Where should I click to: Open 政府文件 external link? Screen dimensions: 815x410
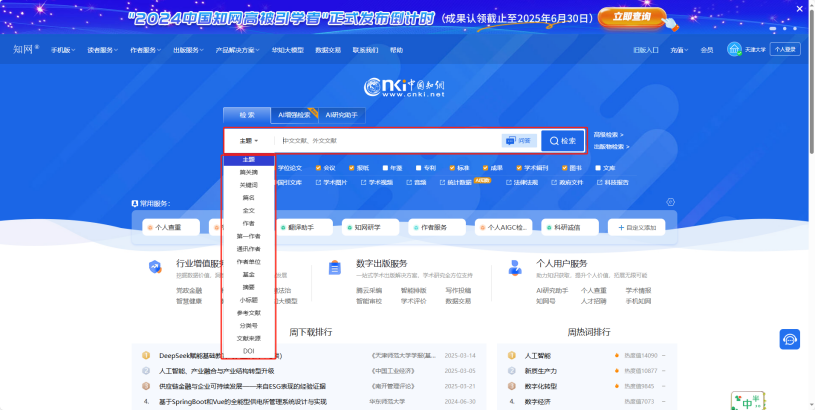coord(567,182)
